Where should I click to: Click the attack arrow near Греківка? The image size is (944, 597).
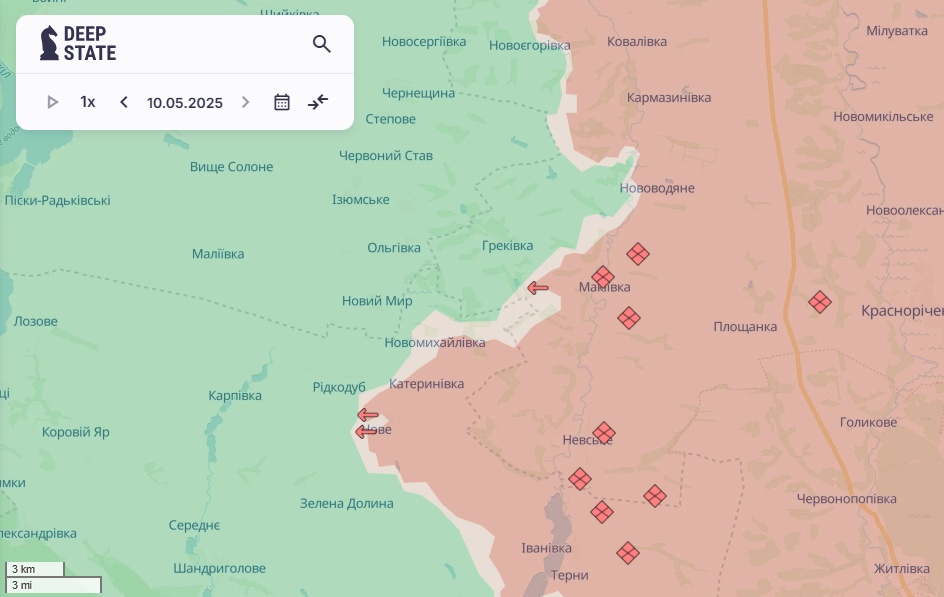pos(538,288)
